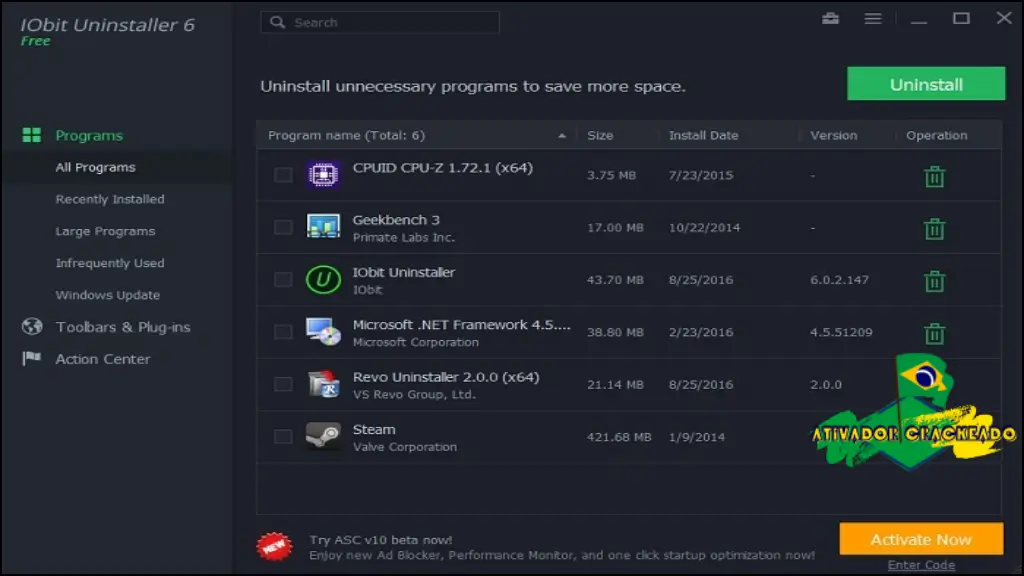Click the Action Center flag icon
Screen dimensions: 1024x576
31,359
